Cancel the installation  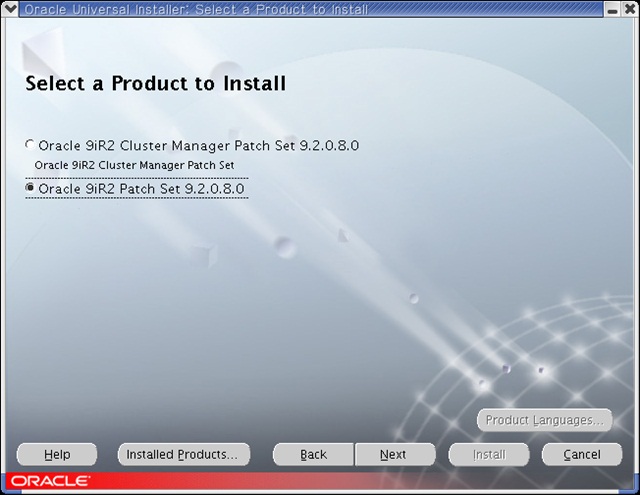(582, 454)
